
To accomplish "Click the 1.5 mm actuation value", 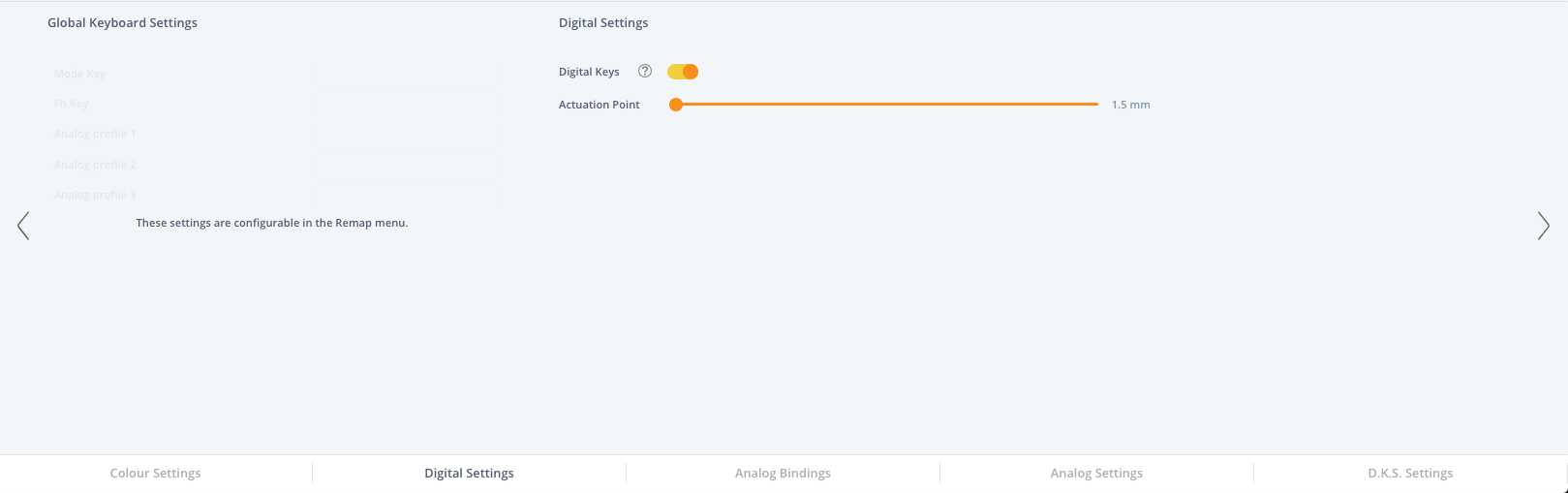I will tap(1130, 105).
